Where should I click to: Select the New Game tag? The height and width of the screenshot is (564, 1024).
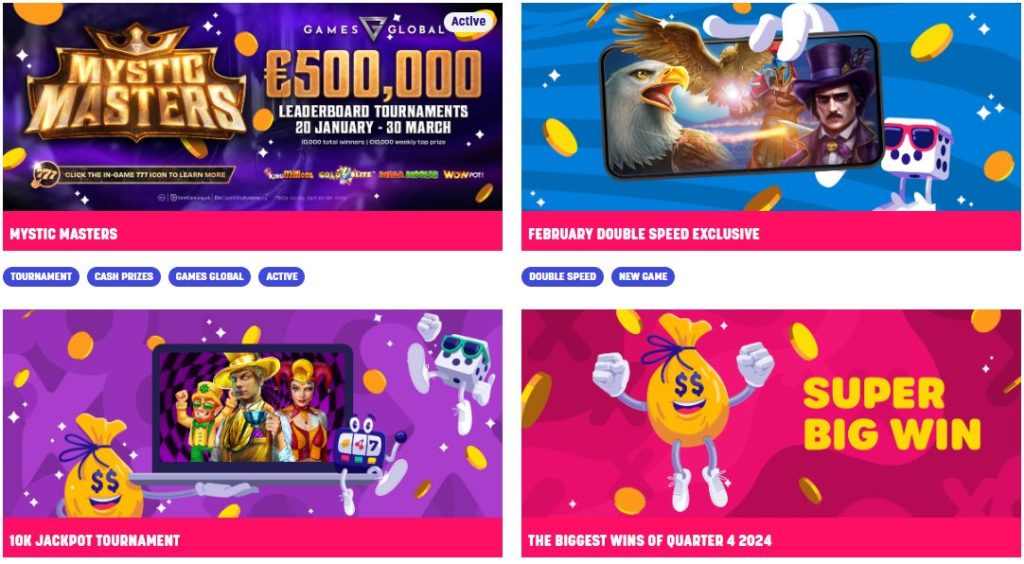point(643,277)
